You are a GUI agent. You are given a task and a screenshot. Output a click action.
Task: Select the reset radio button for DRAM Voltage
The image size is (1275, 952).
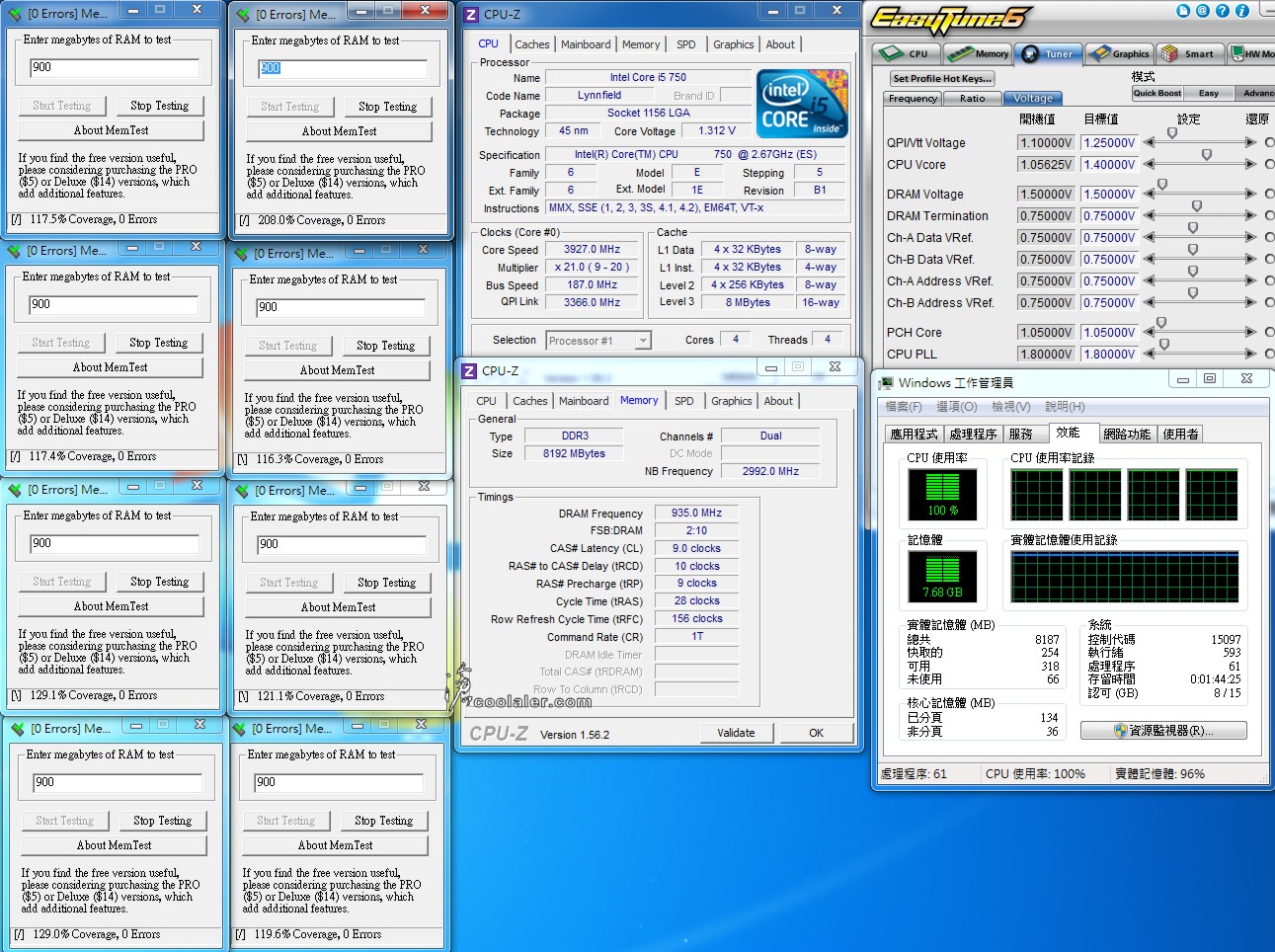coord(1270,195)
